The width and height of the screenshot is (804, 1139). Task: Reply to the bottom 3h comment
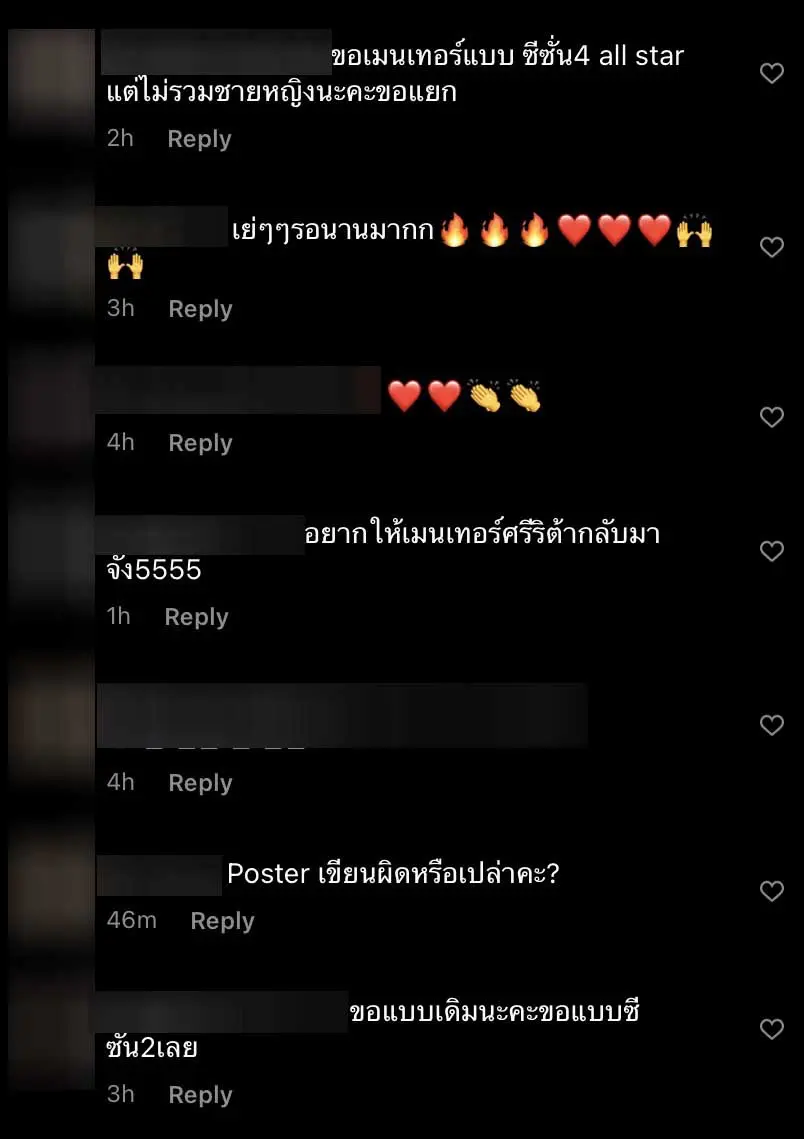tap(200, 1095)
